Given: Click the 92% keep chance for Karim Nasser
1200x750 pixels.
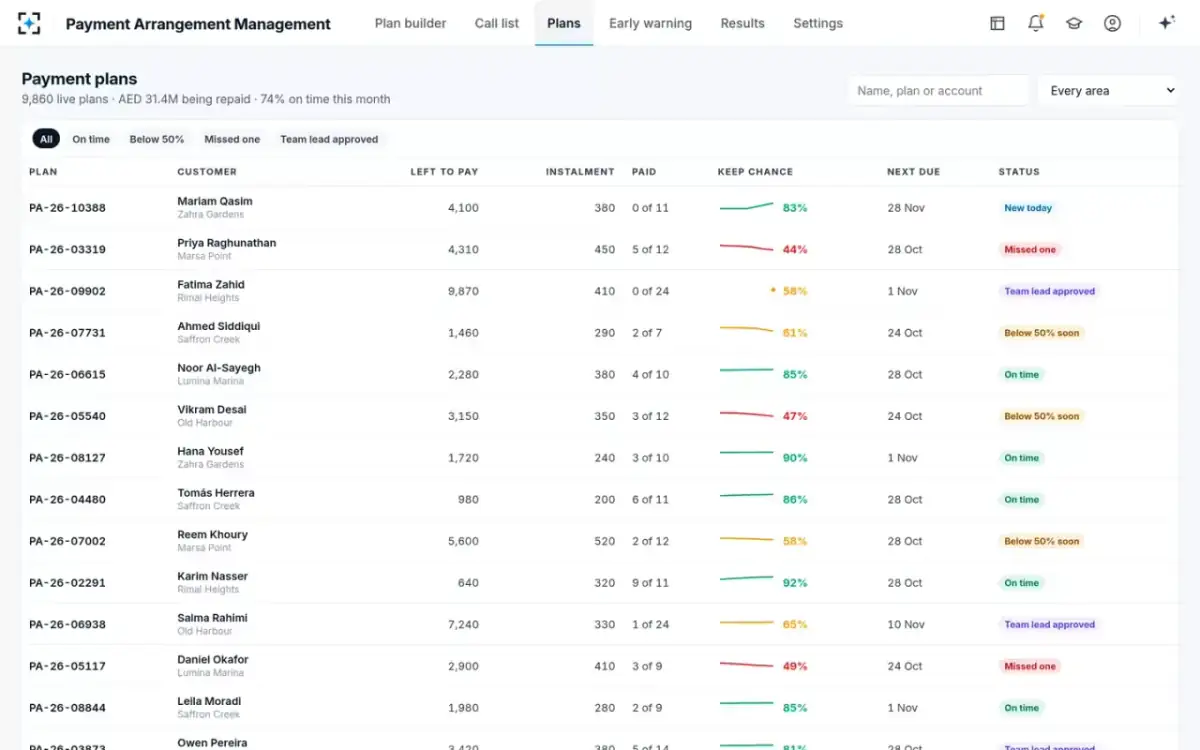Looking at the screenshot, I should coord(795,583).
